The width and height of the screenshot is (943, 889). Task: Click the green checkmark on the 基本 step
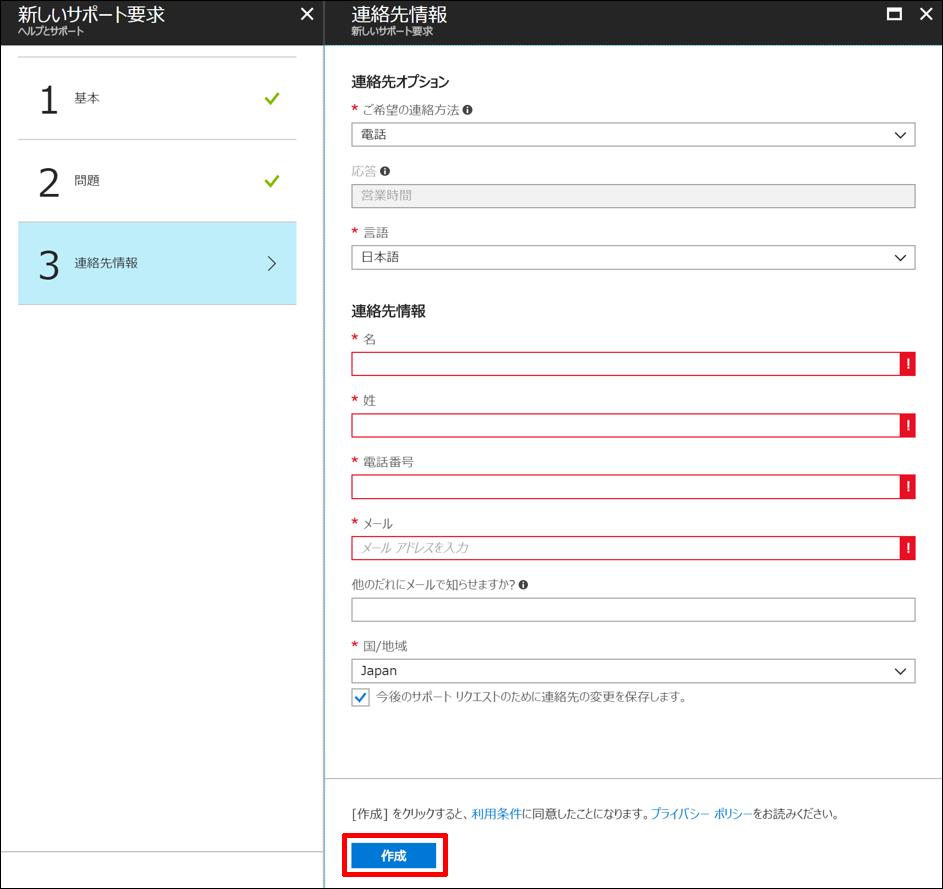click(x=271, y=99)
